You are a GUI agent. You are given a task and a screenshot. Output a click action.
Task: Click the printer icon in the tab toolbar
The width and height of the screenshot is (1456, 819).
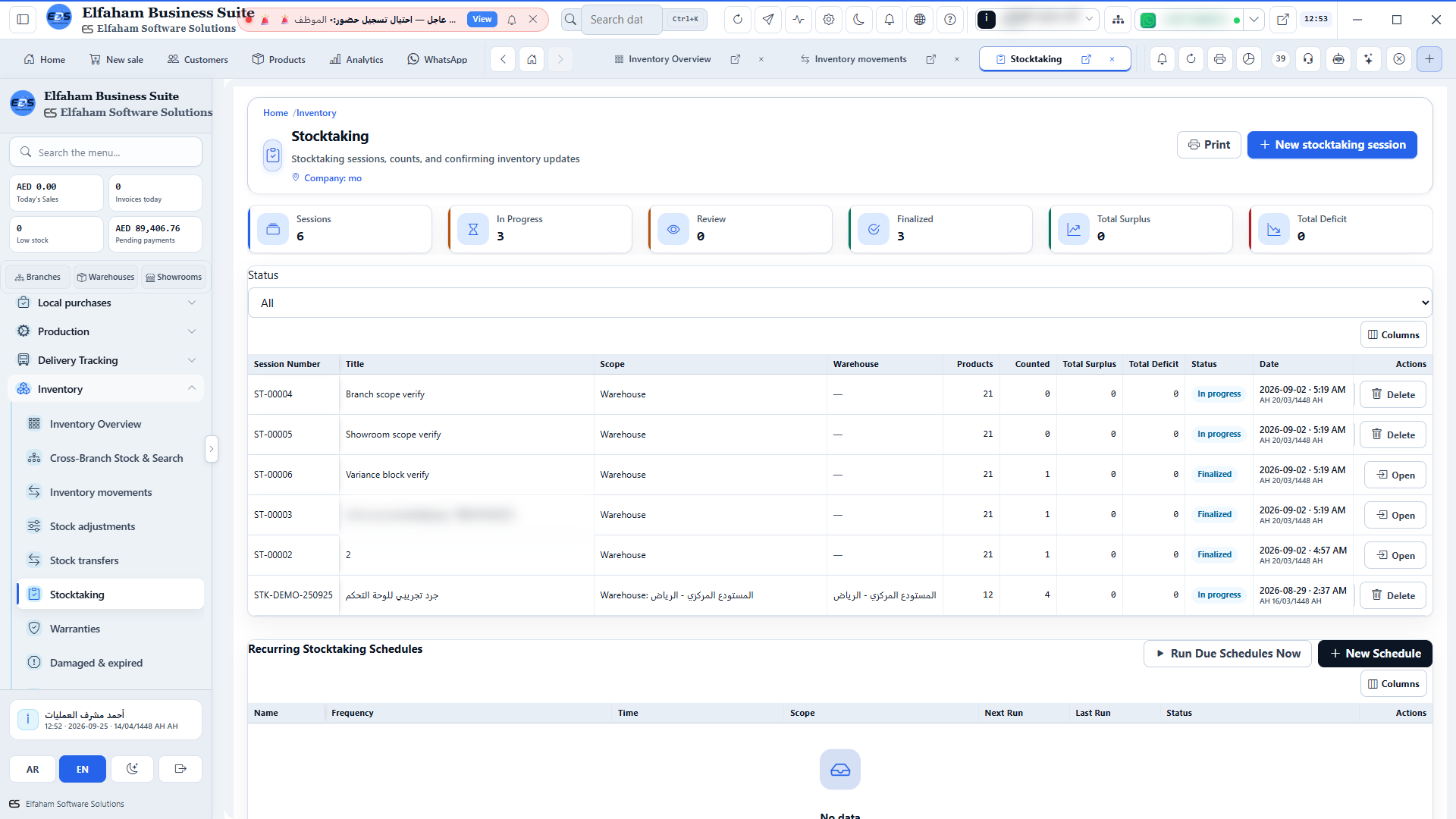click(1219, 59)
